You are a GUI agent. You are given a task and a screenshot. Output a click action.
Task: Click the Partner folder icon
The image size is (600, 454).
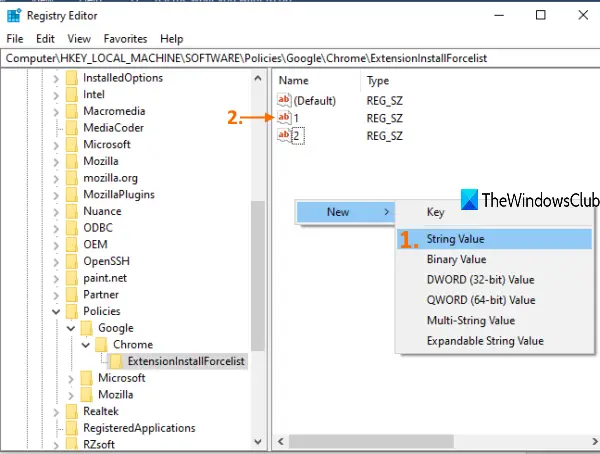(x=72, y=295)
